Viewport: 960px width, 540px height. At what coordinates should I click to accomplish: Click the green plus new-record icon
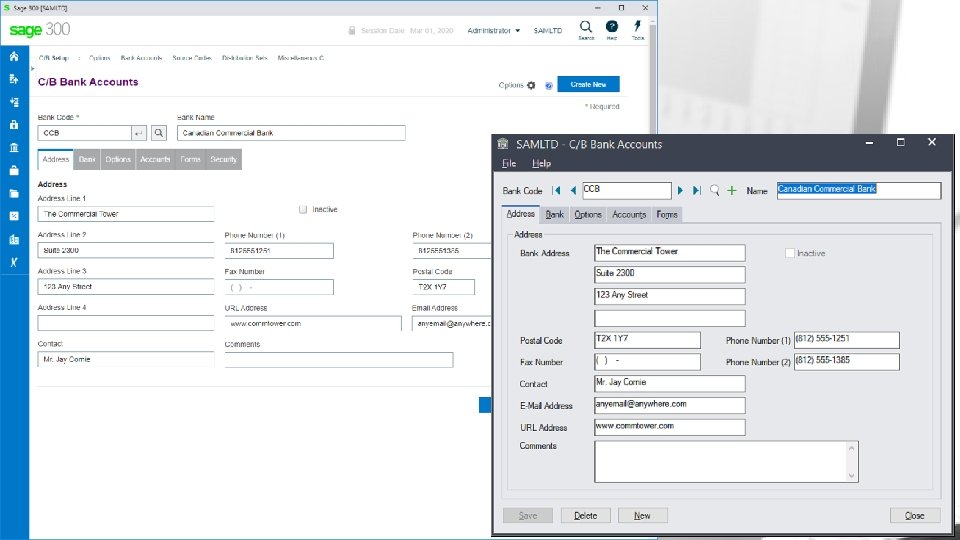(732, 190)
